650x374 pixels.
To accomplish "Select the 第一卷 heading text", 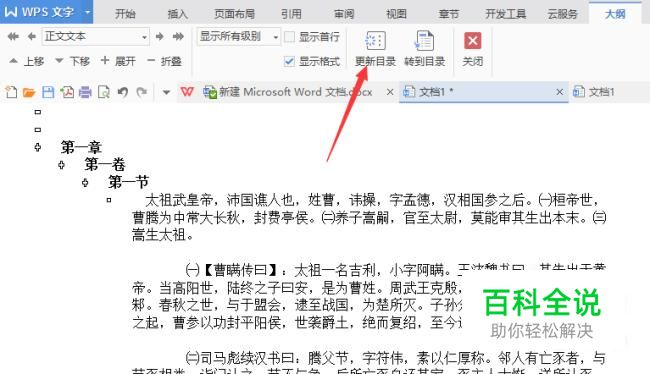I will pos(105,165).
